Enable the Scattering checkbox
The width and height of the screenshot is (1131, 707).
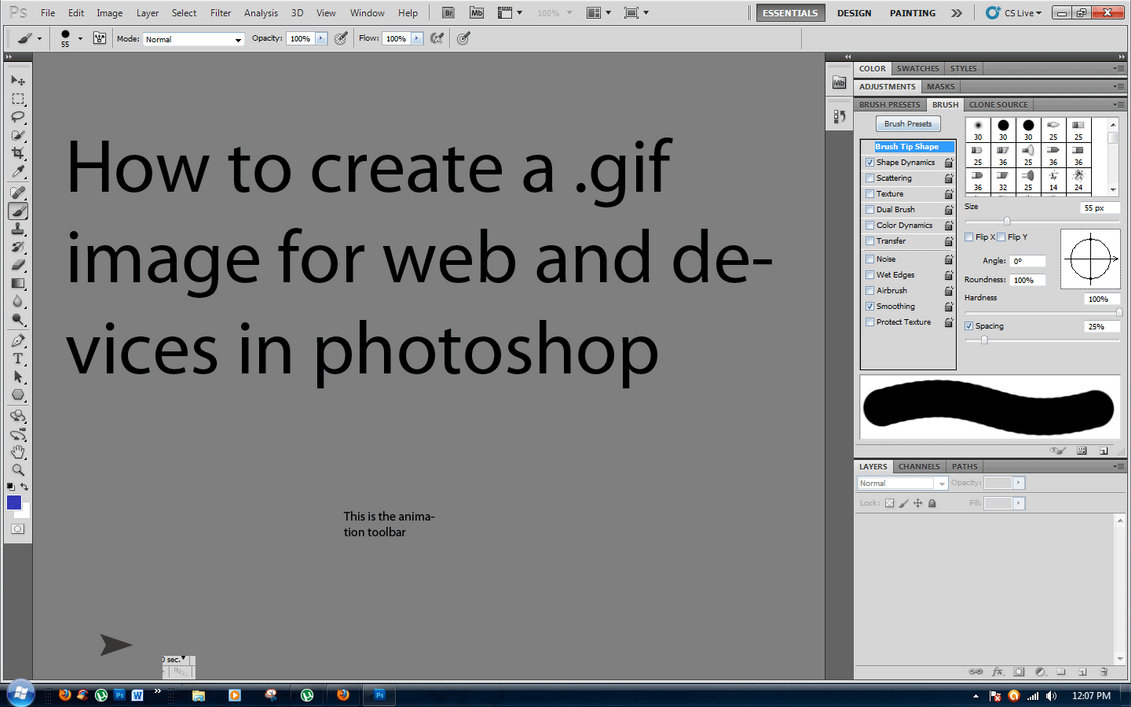[x=870, y=178]
